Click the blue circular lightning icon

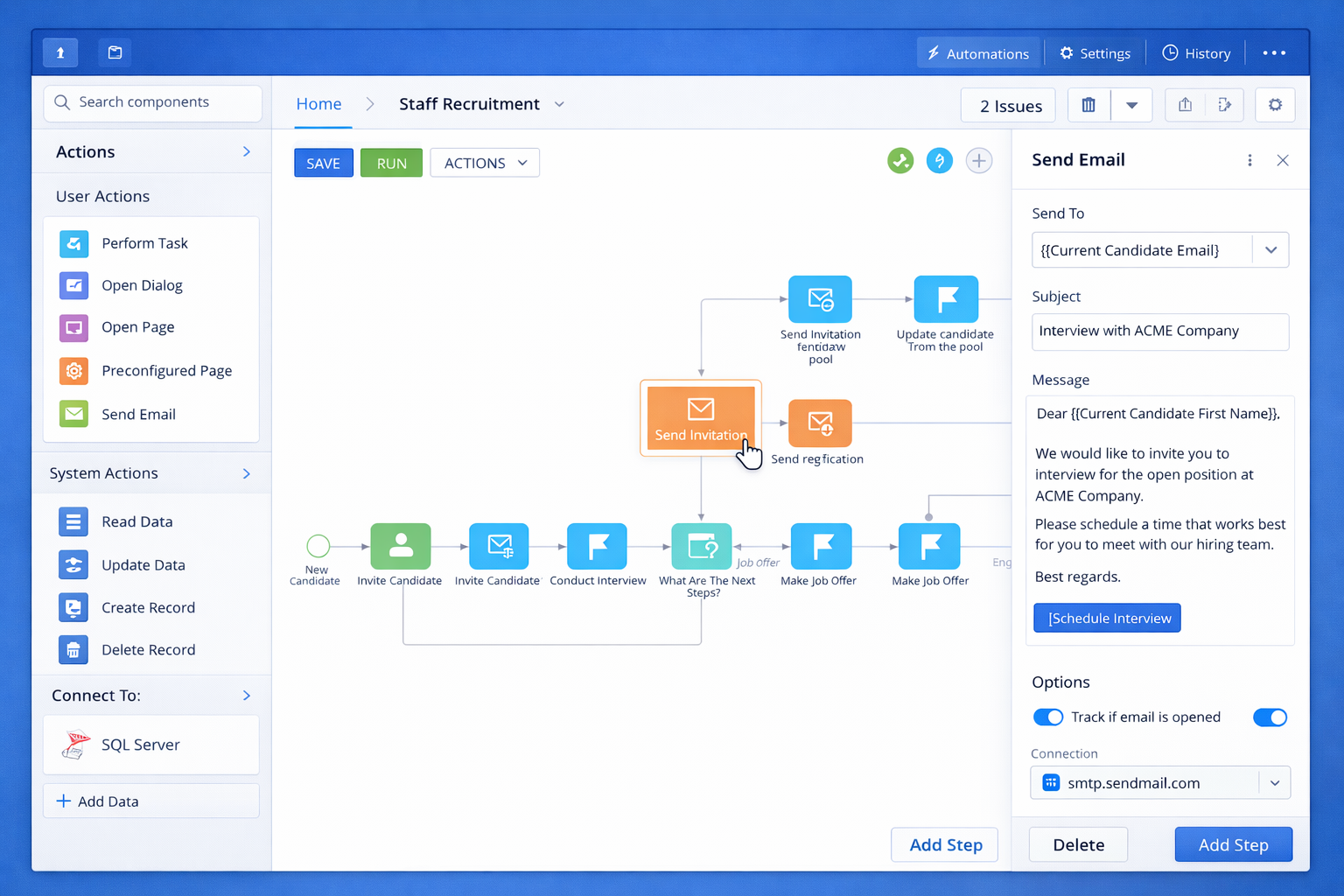tap(940, 161)
